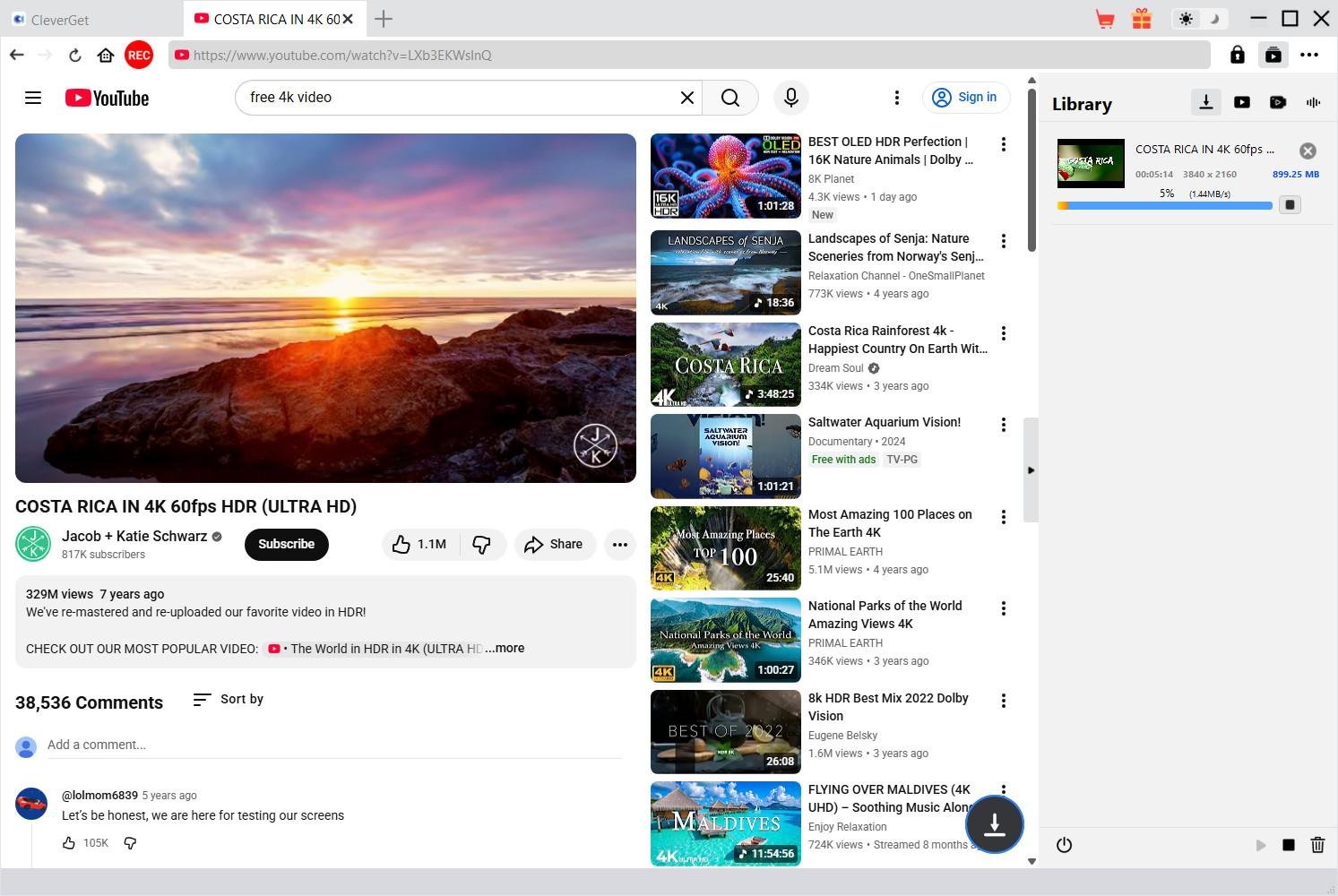Screen dimensions: 1338x896
Task: Open options for Costa Rica Rainforest video
Action: (x=1004, y=333)
